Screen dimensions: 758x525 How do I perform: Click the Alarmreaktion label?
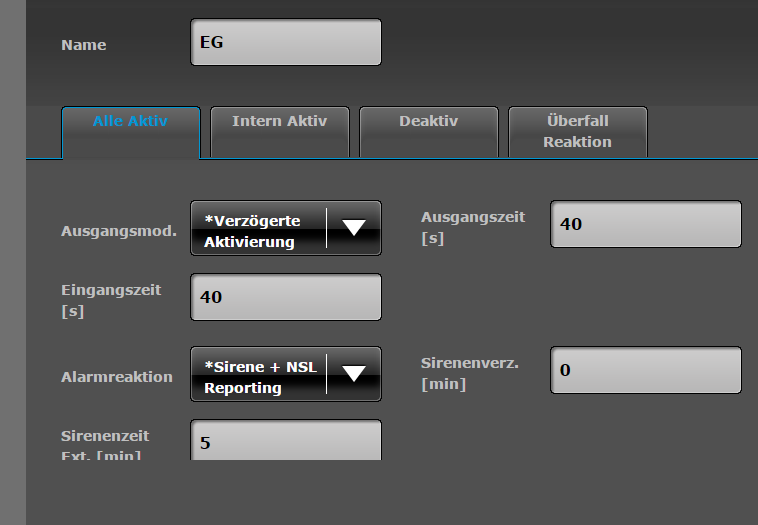point(116,377)
